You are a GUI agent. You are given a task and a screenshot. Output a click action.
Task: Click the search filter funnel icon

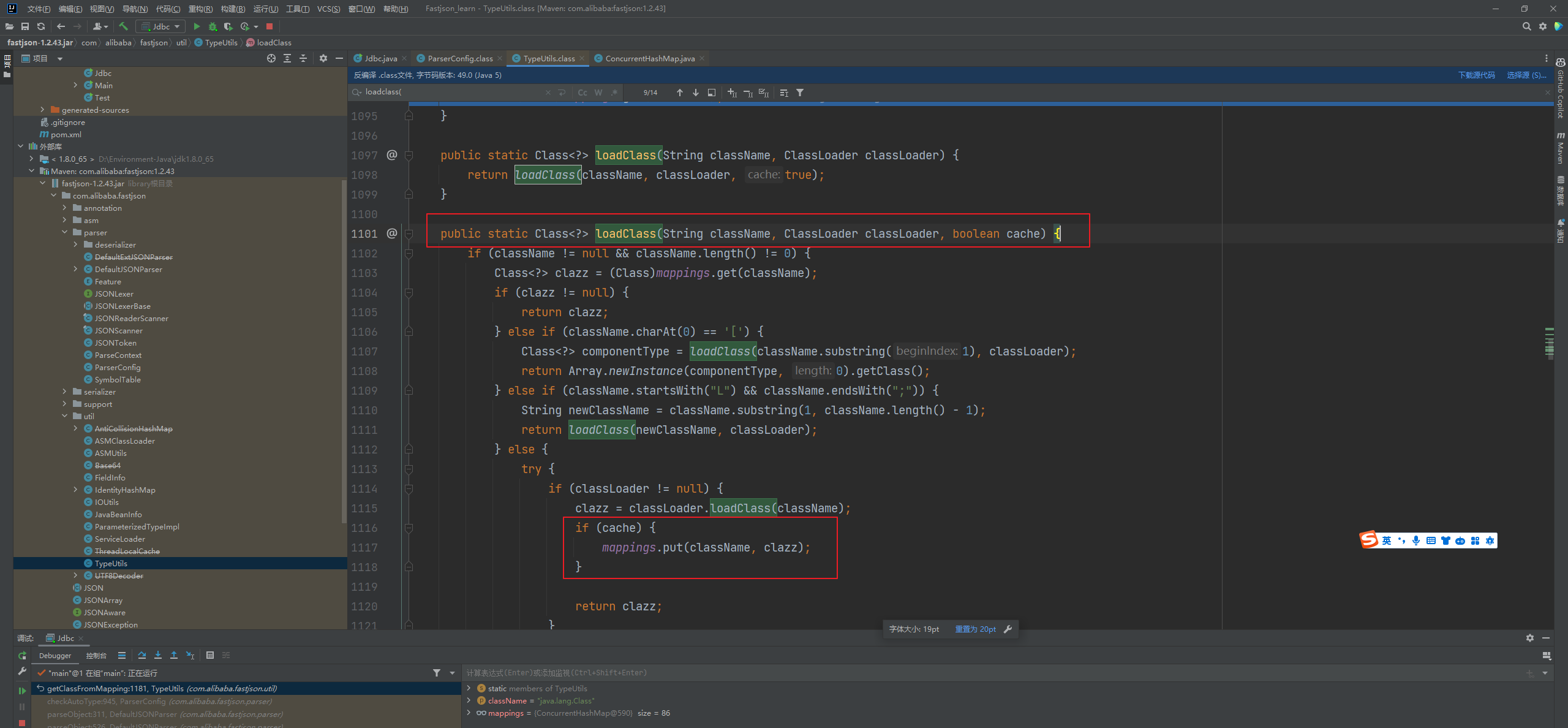[800, 93]
